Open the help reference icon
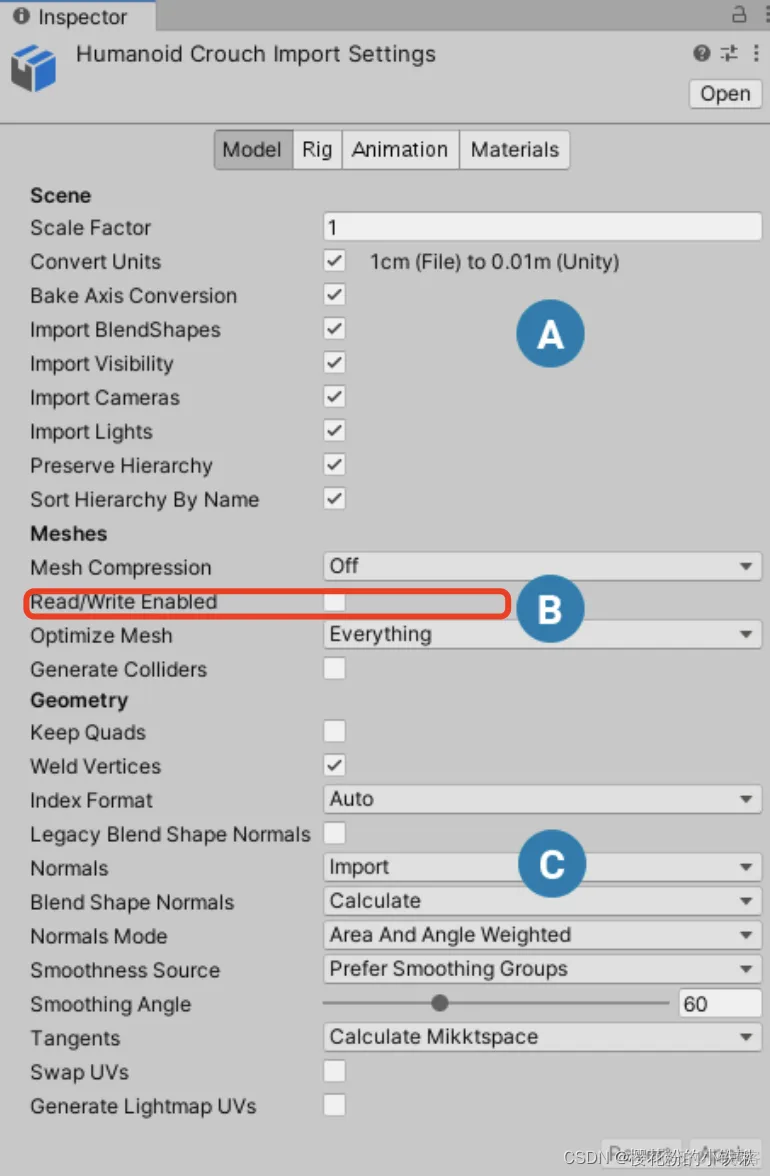The image size is (770, 1176). [702, 52]
